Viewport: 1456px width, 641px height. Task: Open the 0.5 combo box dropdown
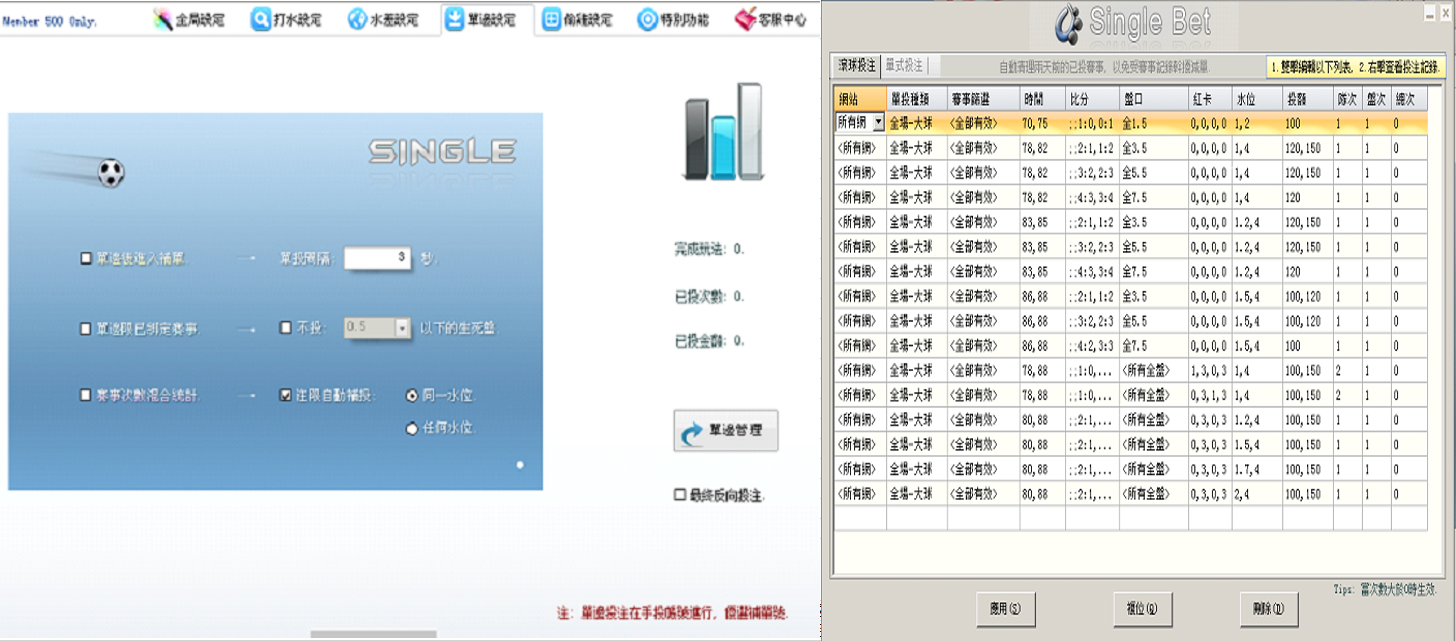point(403,328)
